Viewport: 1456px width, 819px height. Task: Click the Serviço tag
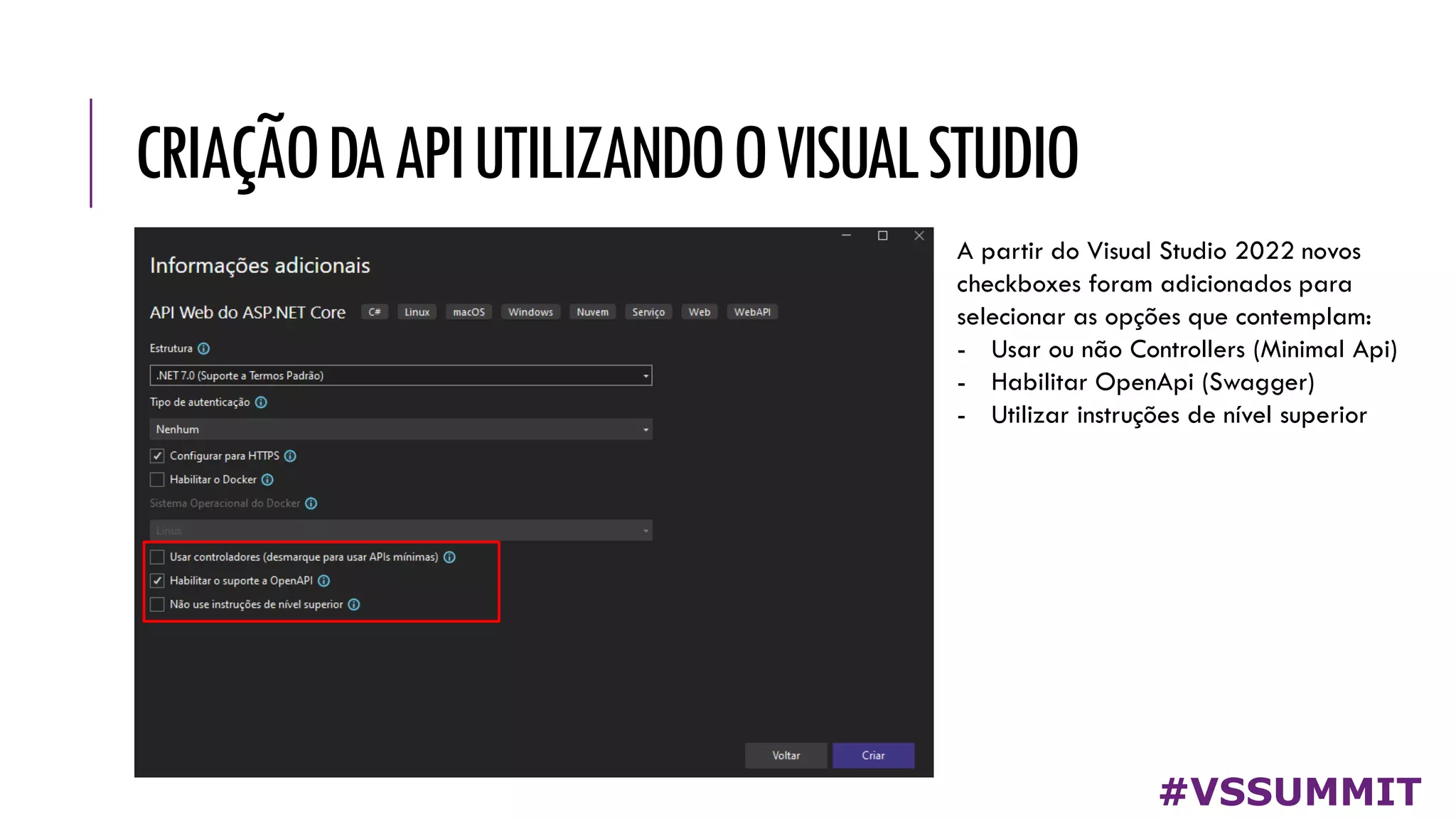coord(648,312)
